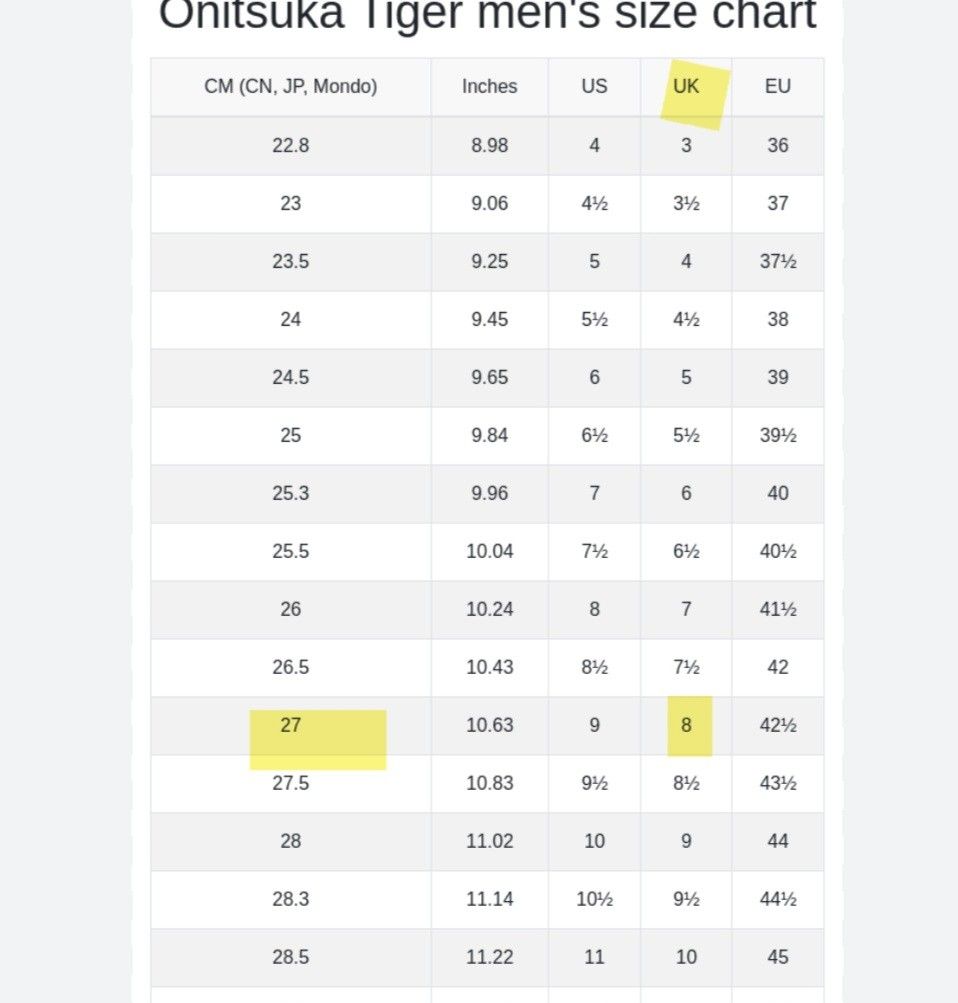Viewport: 958px width, 1003px height.
Task: Click the highlighted UK column header
Action: pyautogui.click(x=686, y=86)
